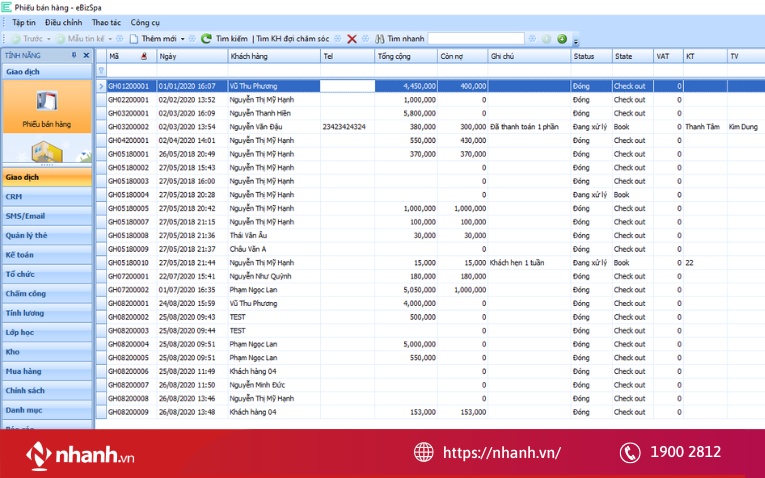Open the Điều chỉnh menu

[x=64, y=22]
